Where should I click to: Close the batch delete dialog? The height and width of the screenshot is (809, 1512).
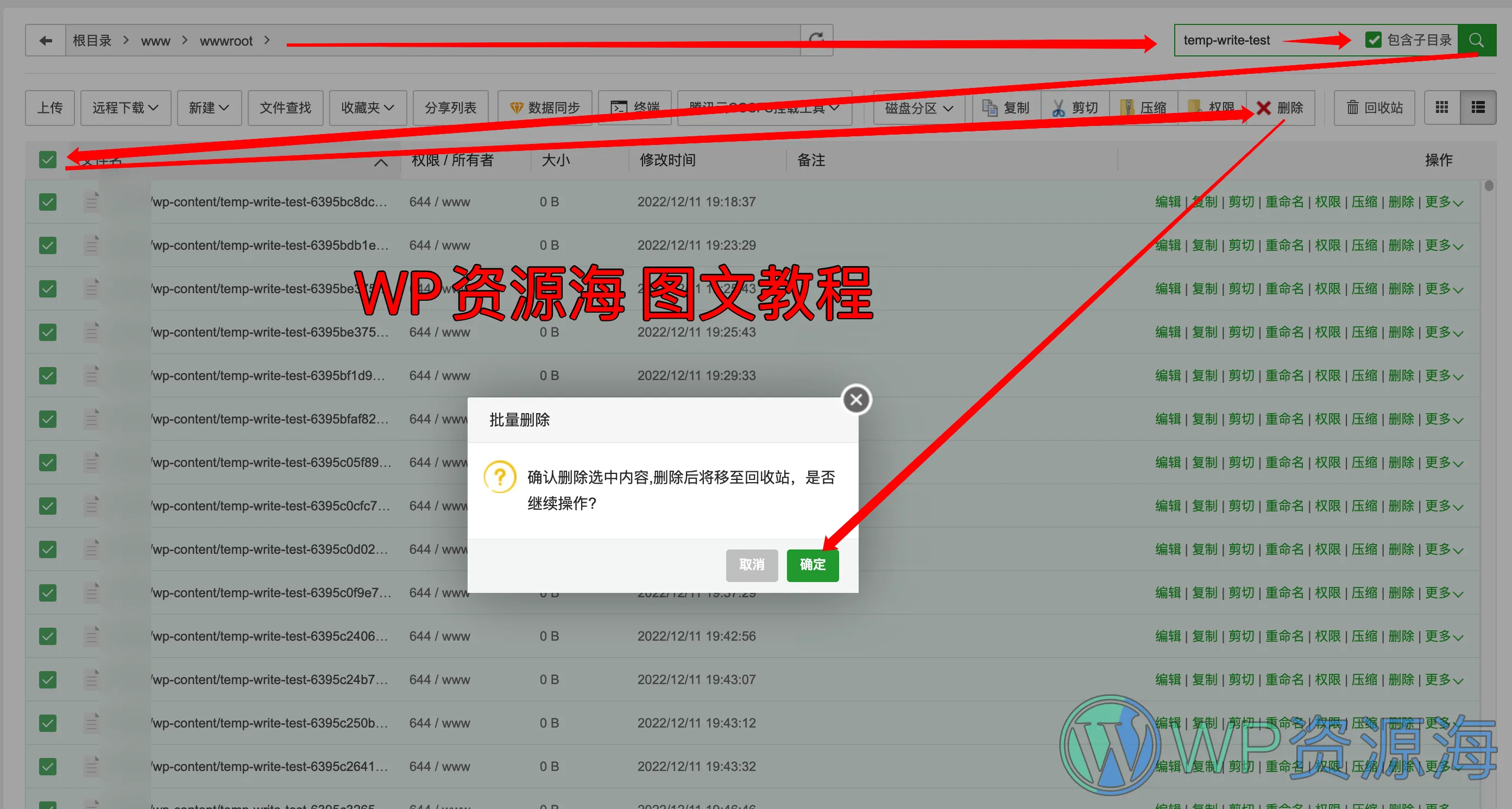click(x=856, y=400)
